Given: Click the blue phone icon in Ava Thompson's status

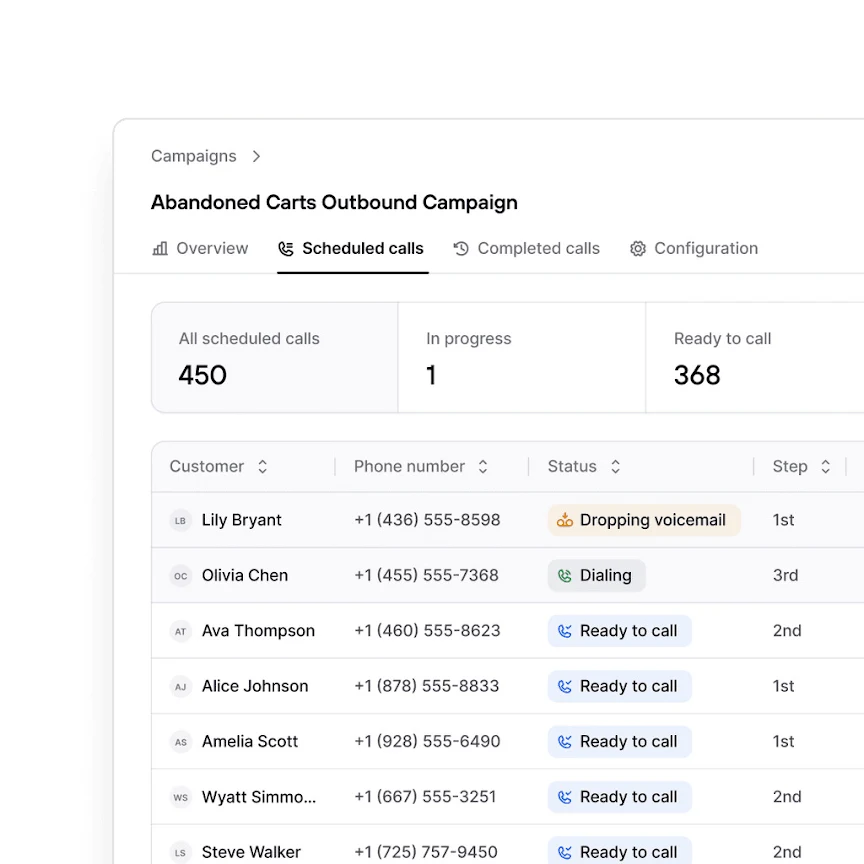Looking at the screenshot, I should coord(565,631).
